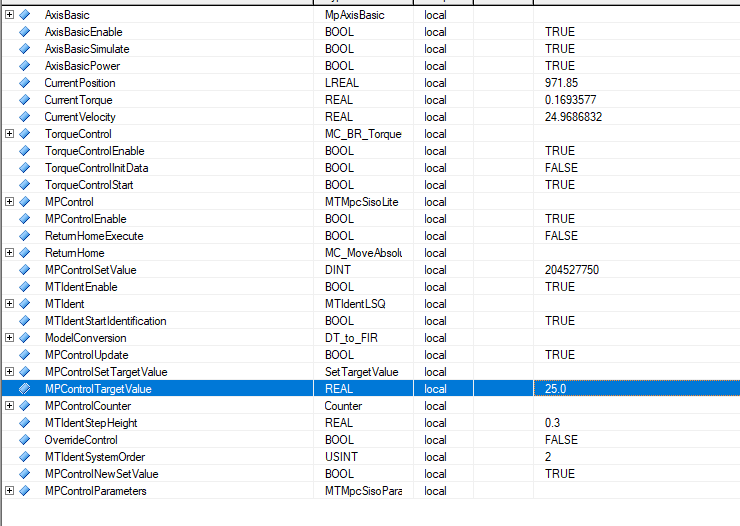The height and width of the screenshot is (526, 740).
Task: Click the variable icon beside MPControlUpdate
Action: point(25,354)
